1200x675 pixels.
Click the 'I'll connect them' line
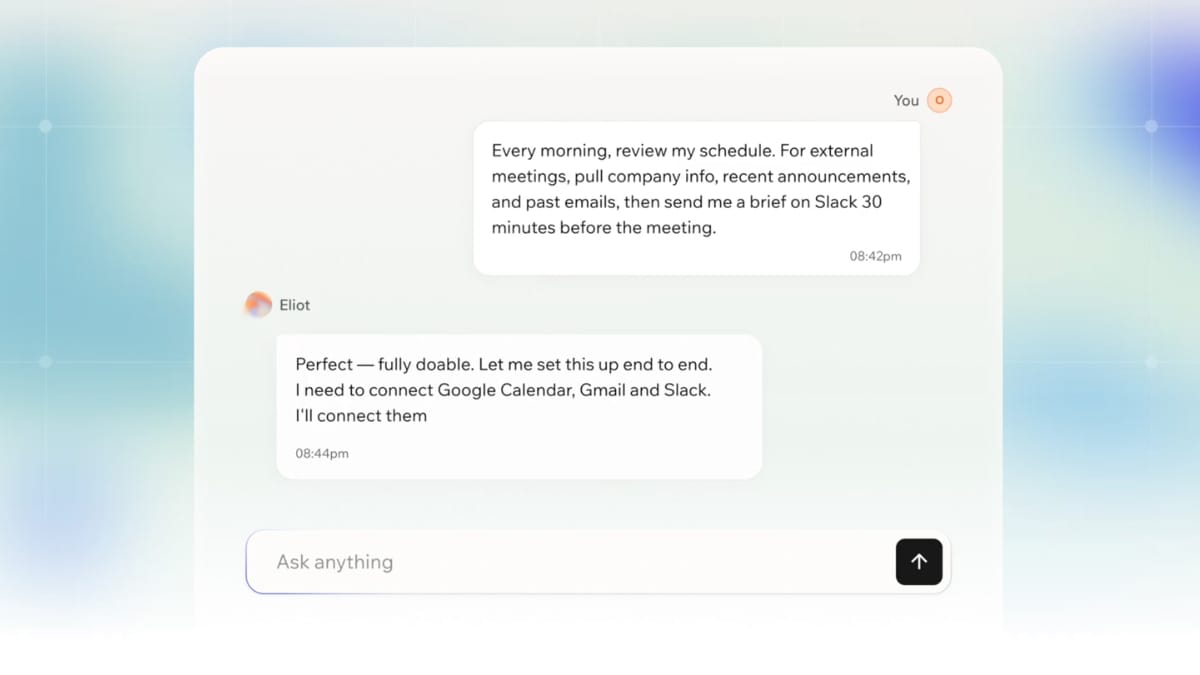click(x=361, y=416)
